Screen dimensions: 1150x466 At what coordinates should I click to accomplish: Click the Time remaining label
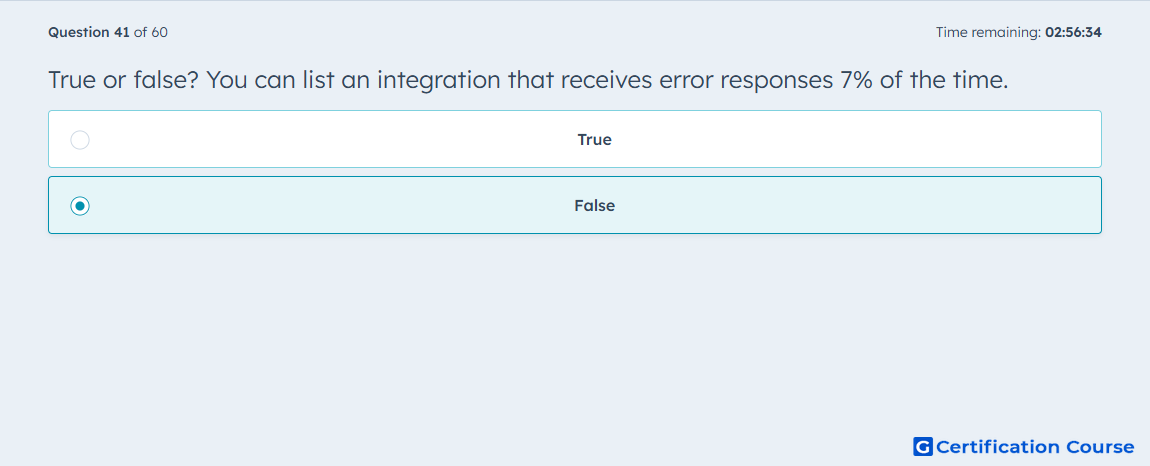tap(988, 32)
